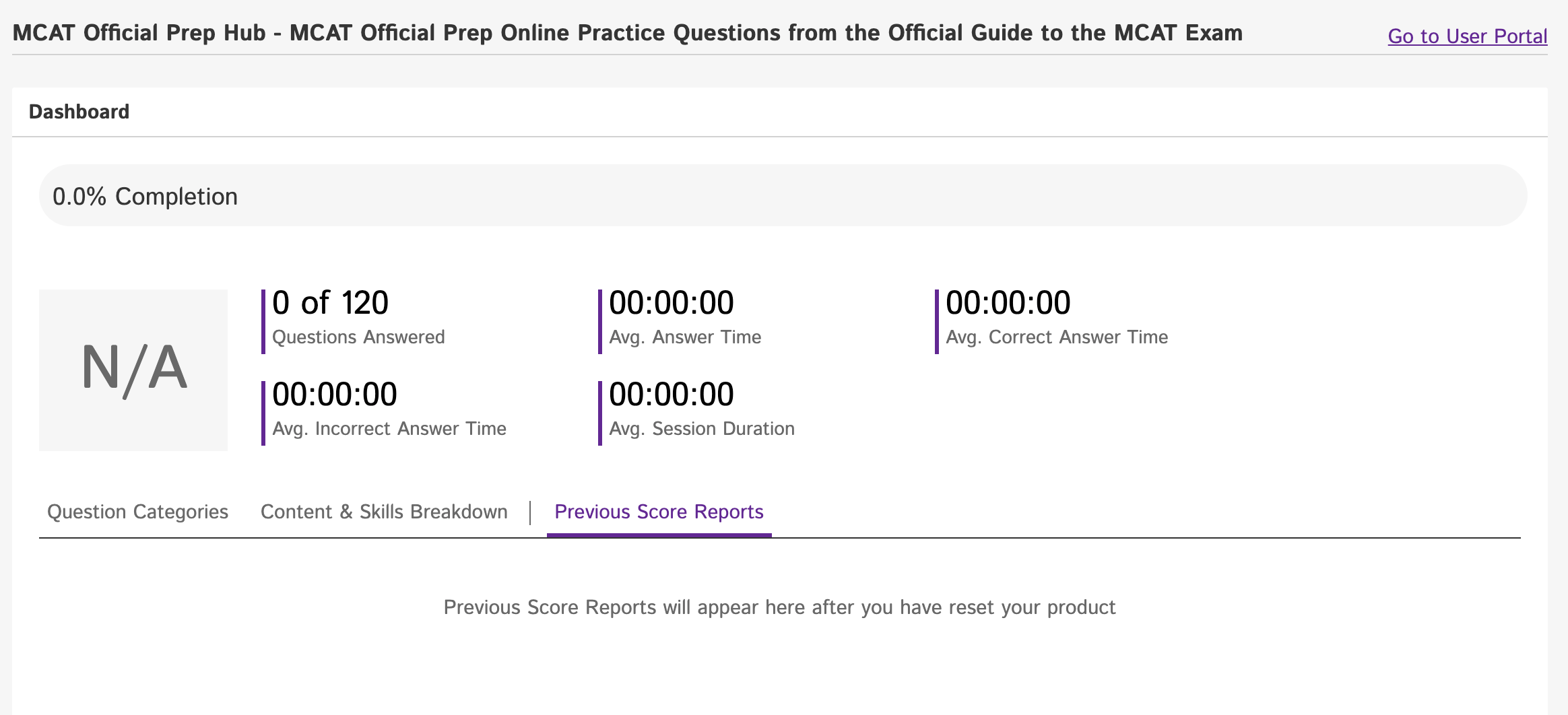Switch to the Content & Skills Breakdown tab
The height and width of the screenshot is (715, 1568).
[x=384, y=512]
